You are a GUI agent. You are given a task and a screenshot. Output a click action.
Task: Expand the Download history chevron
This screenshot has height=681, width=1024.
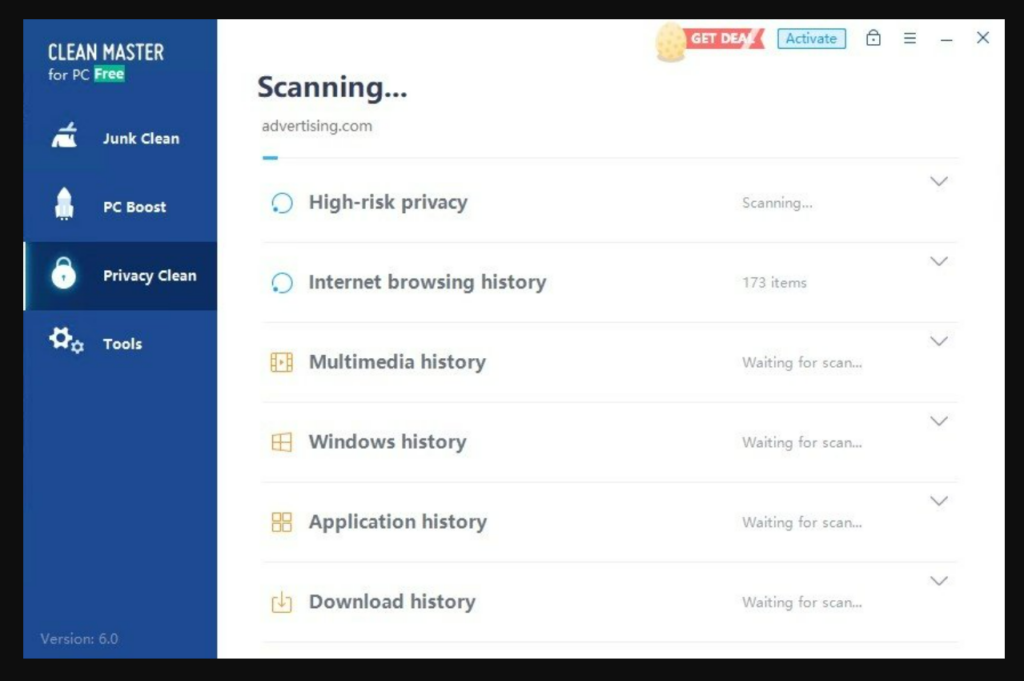(938, 581)
